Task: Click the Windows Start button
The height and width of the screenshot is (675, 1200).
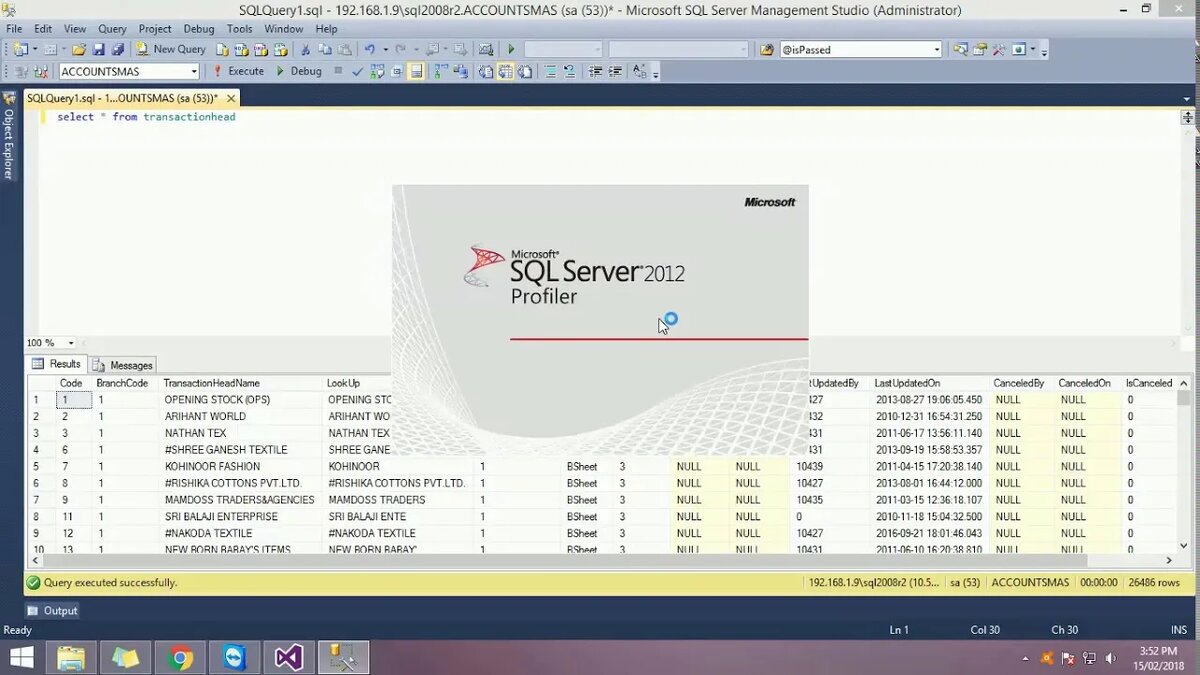Action: (x=21, y=657)
